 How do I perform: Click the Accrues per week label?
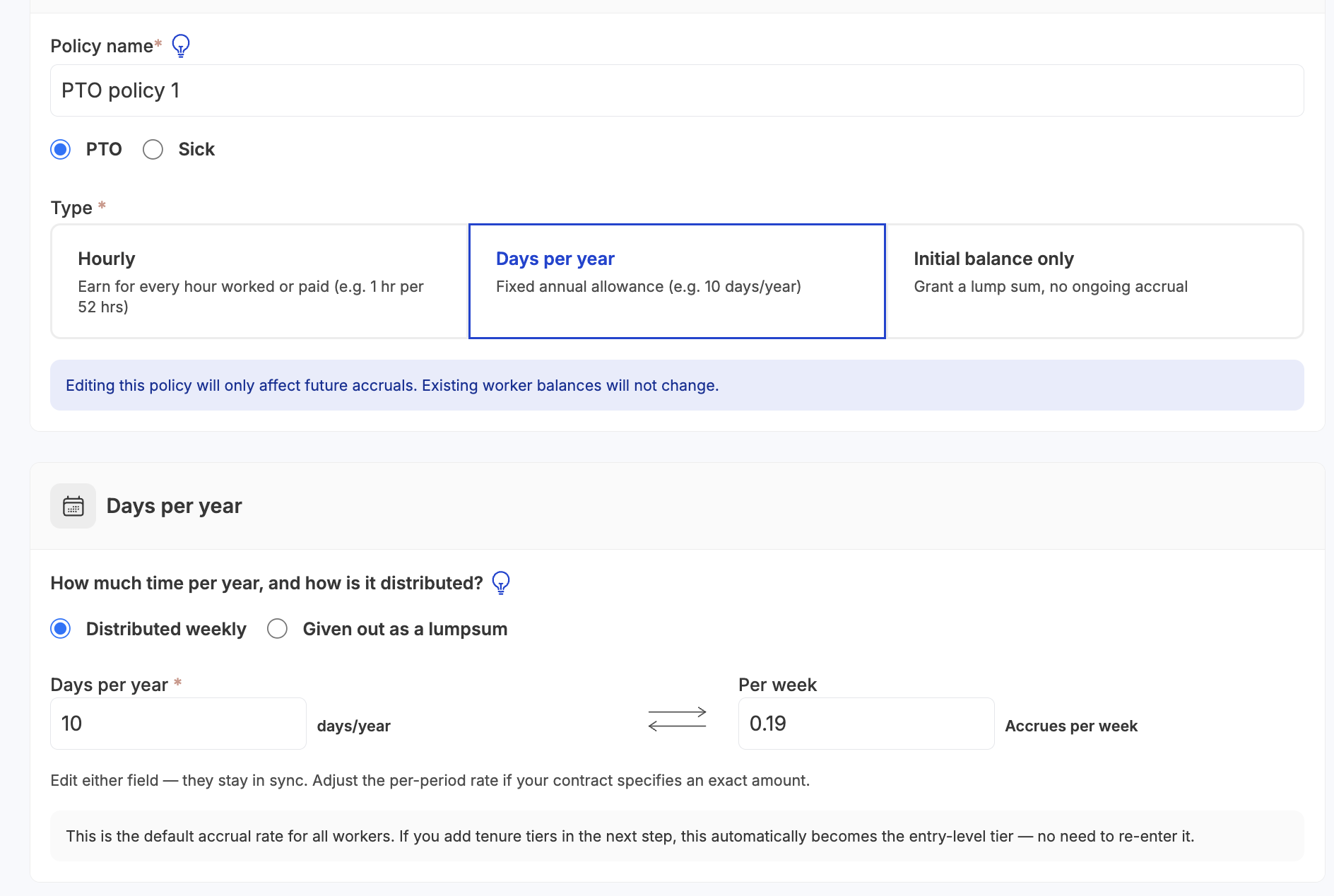tap(1071, 726)
